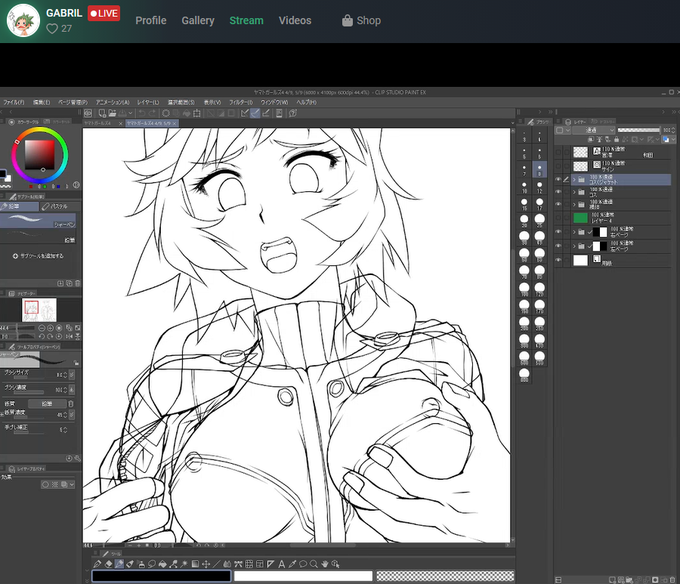Click the heart like button showing 27
Viewport: 680px width, 584px height.
point(59,29)
